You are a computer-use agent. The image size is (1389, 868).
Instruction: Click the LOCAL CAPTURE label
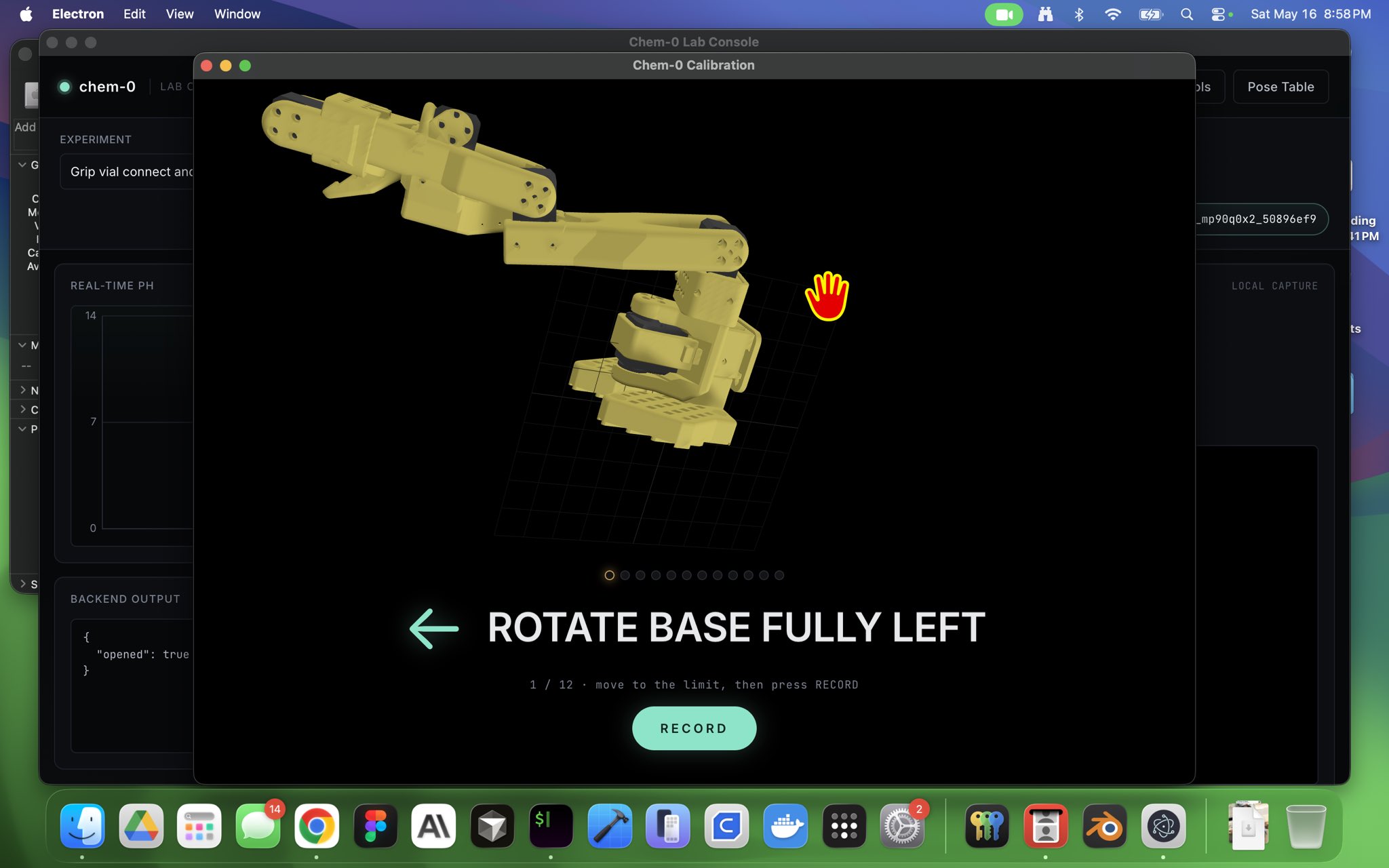(x=1274, y=286)
